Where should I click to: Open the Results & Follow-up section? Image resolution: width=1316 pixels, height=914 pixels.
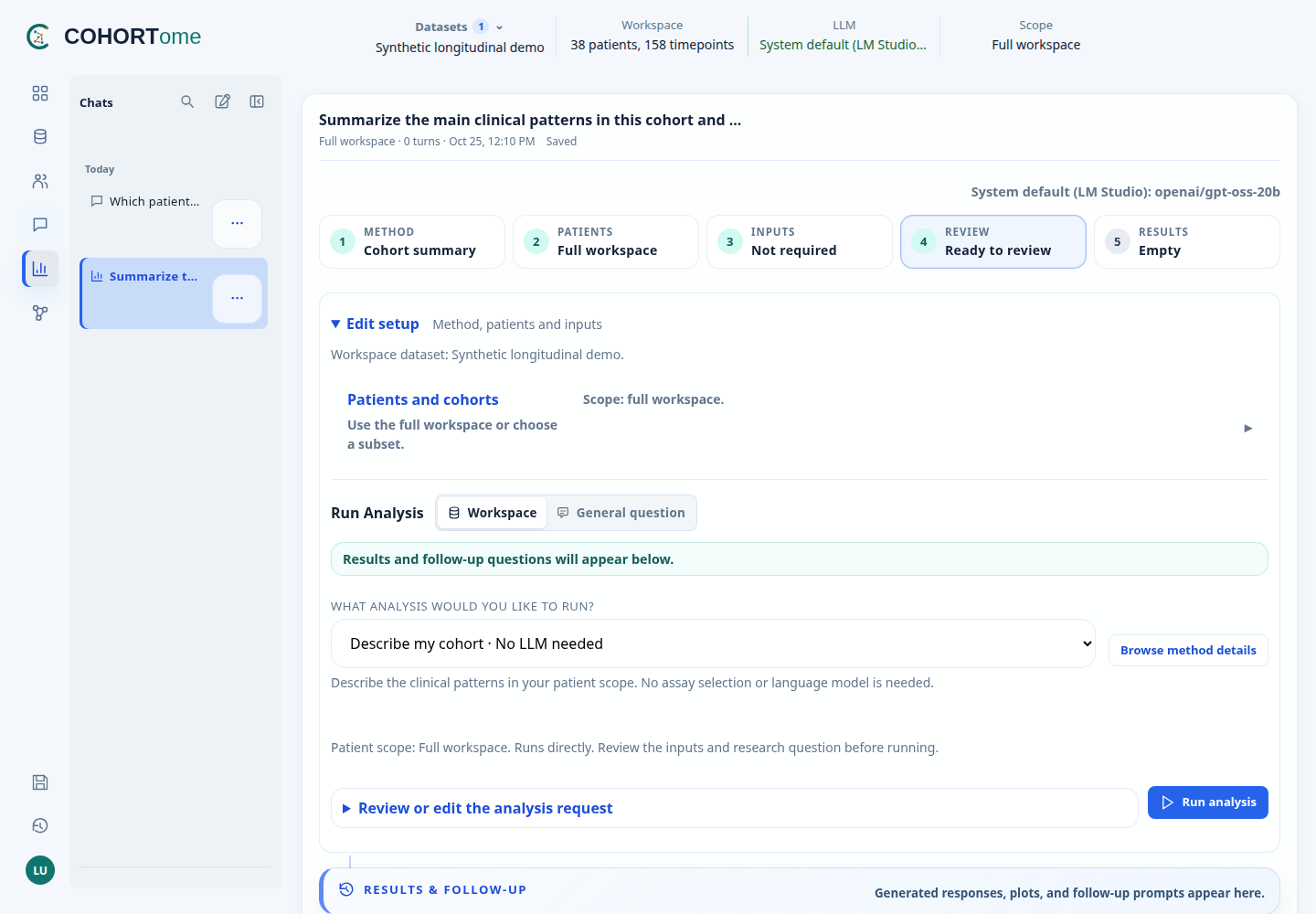click(801, 890)
